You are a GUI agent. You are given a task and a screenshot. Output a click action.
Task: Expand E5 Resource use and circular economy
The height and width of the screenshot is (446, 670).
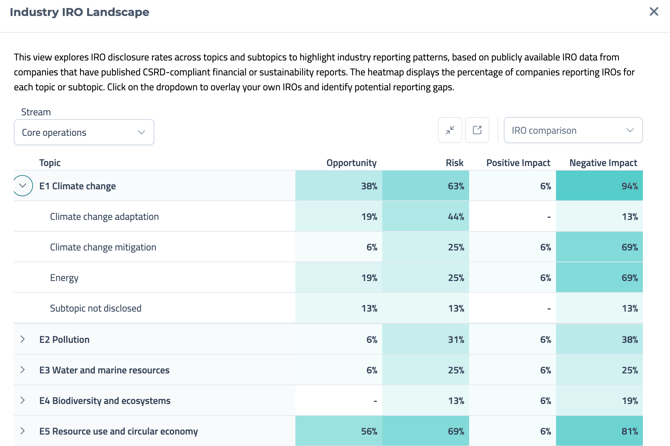click(x=23, y=431)
